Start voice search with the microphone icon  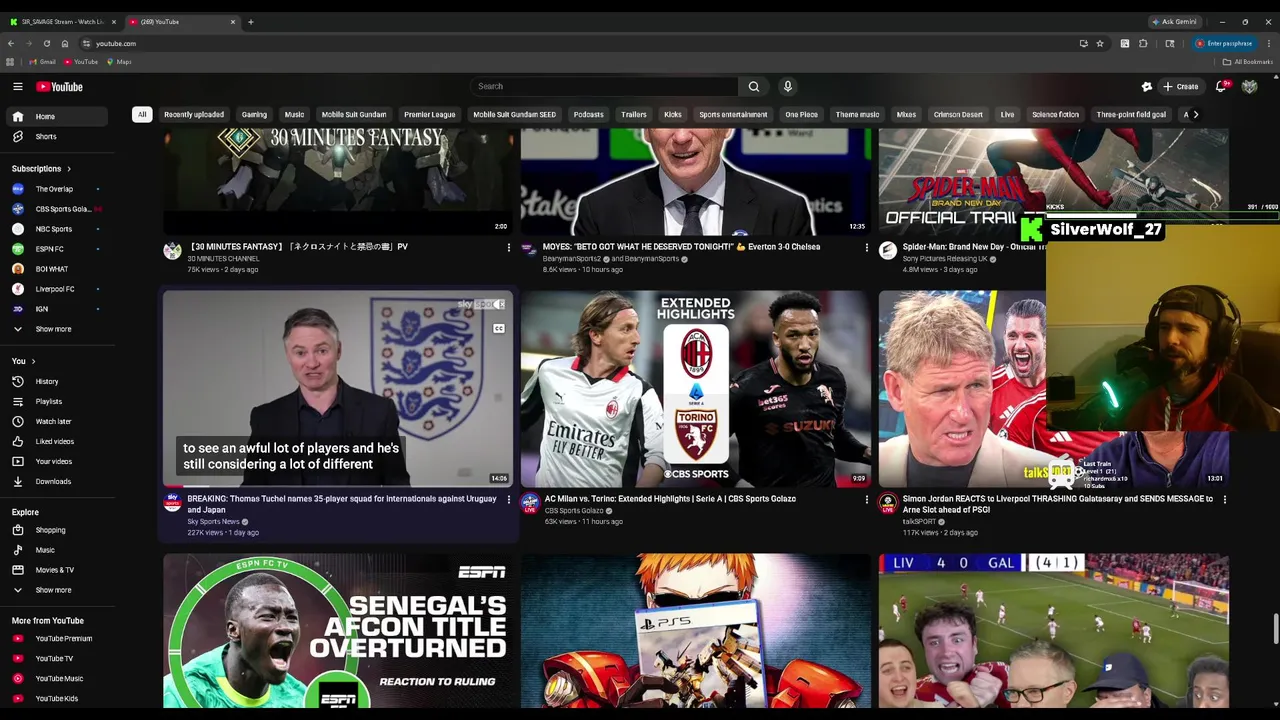[788, 87]
